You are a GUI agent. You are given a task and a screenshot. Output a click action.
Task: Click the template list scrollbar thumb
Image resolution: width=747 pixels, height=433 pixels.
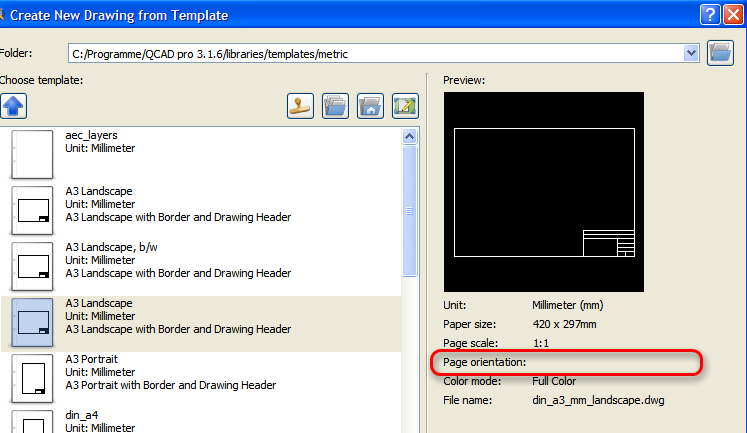pyautogui.click(x=409, y=210)
